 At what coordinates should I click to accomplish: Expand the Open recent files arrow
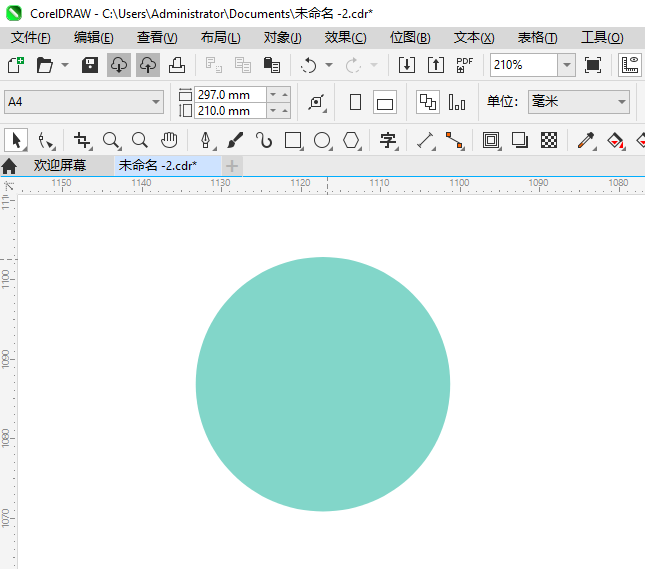pos(65,65)
